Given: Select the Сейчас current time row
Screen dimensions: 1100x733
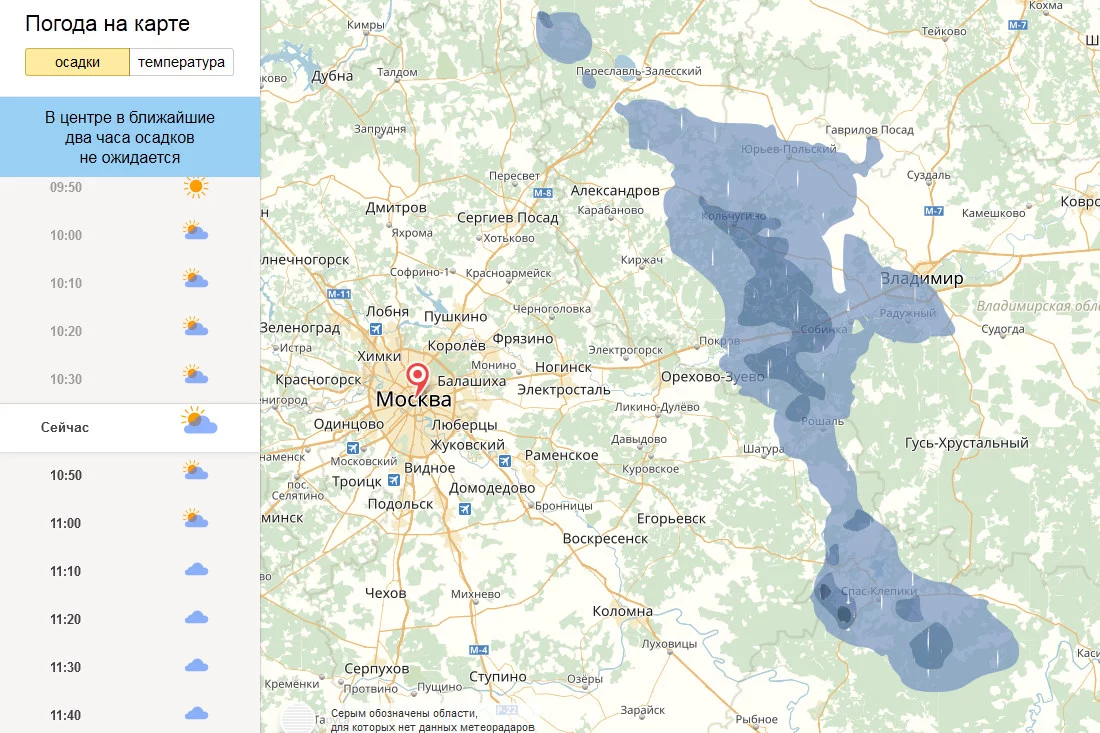Looking at the screenshot, I should click(130, 427).
